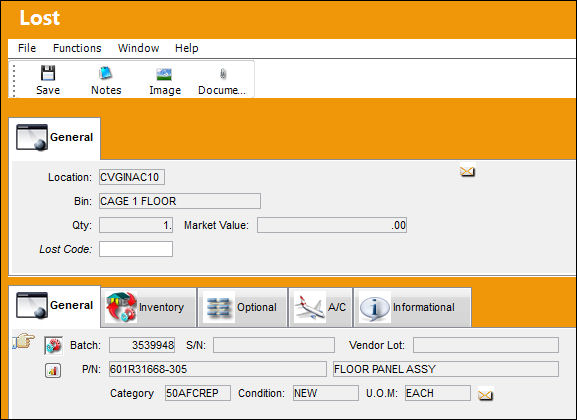The image size is (577, 420).
Task: Click the Qty field
Action: [136, 225]
